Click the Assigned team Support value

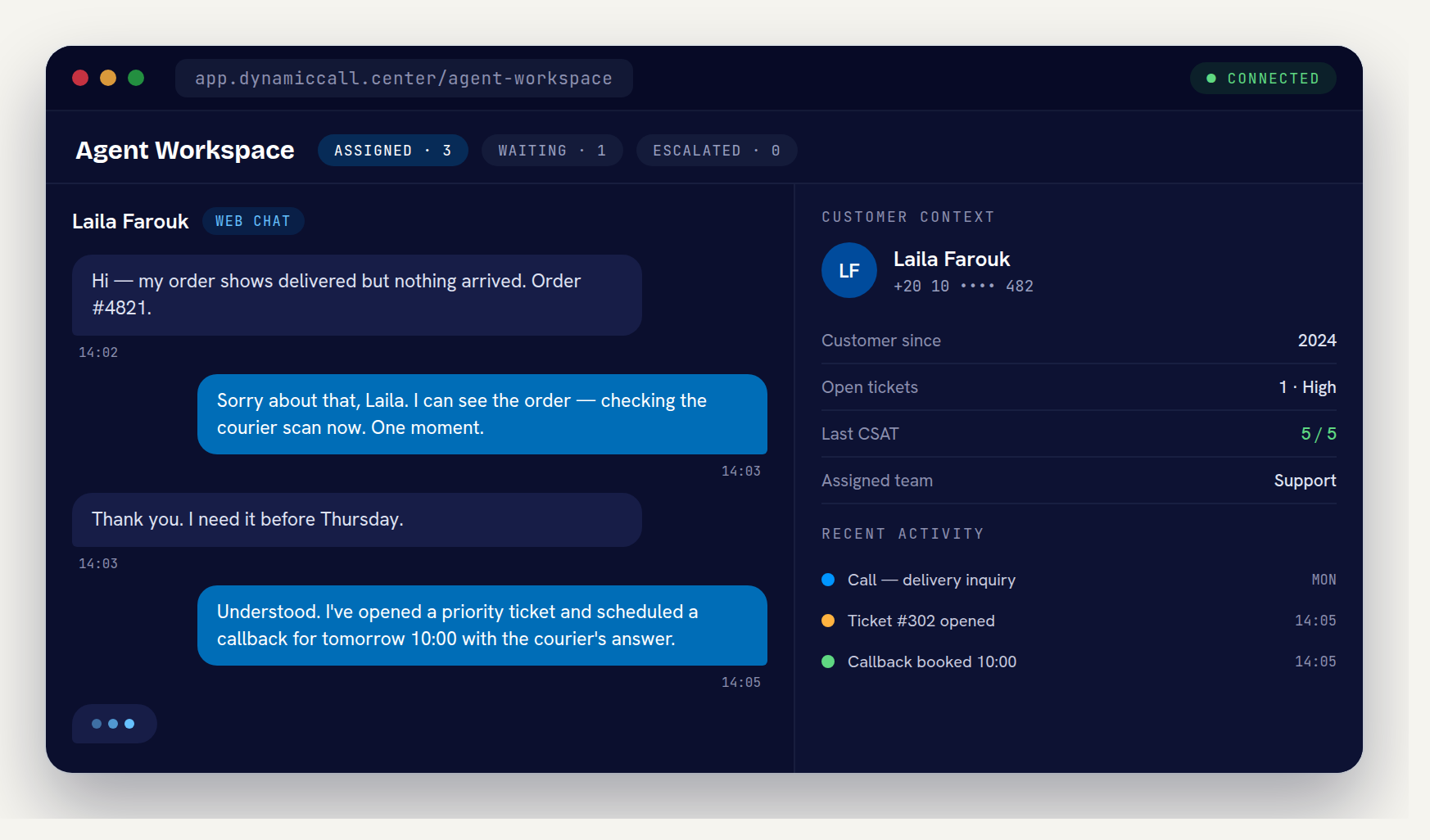click(x=1305, y=481)
